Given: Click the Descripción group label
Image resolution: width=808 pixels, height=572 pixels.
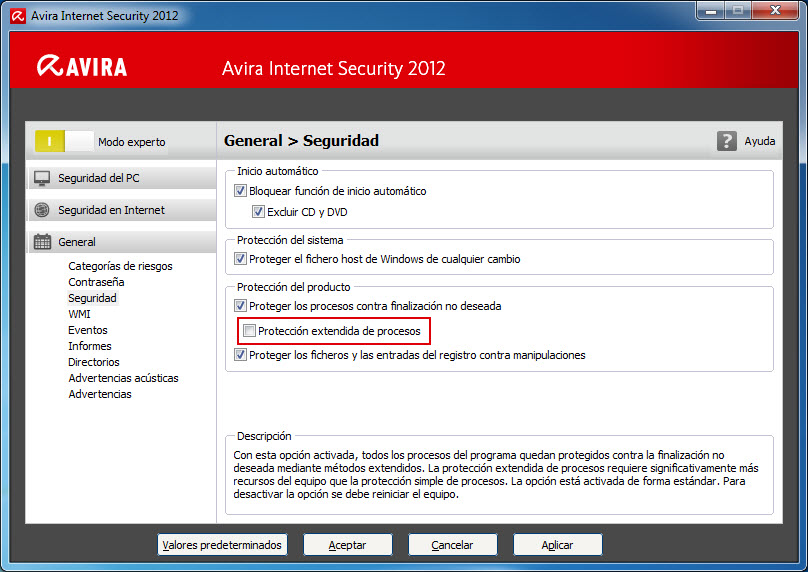Looking at the screenshot, I should coord(264,436).
